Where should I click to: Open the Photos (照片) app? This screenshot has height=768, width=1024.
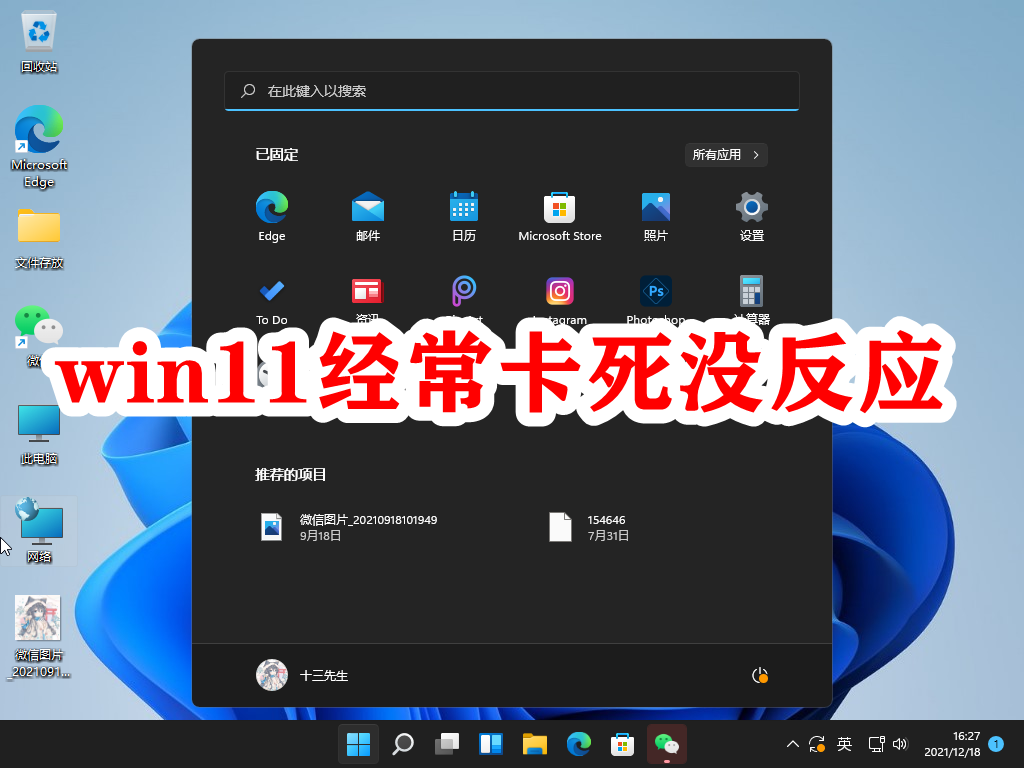[x=656, y=216]
